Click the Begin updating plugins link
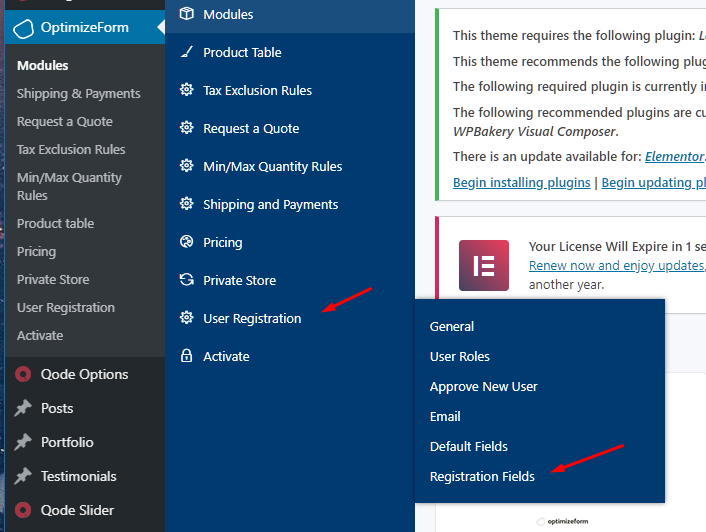 [x=653, y=183]
